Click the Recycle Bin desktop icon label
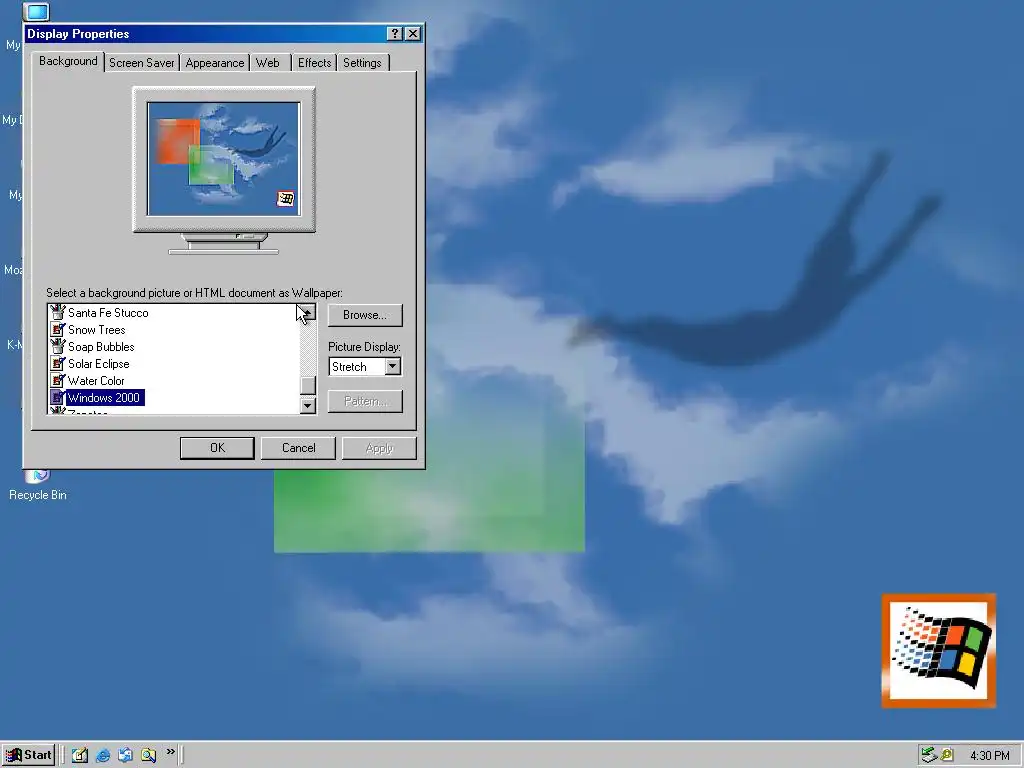The width and height of the screenshot is (1024, 768). pos(38,495)
